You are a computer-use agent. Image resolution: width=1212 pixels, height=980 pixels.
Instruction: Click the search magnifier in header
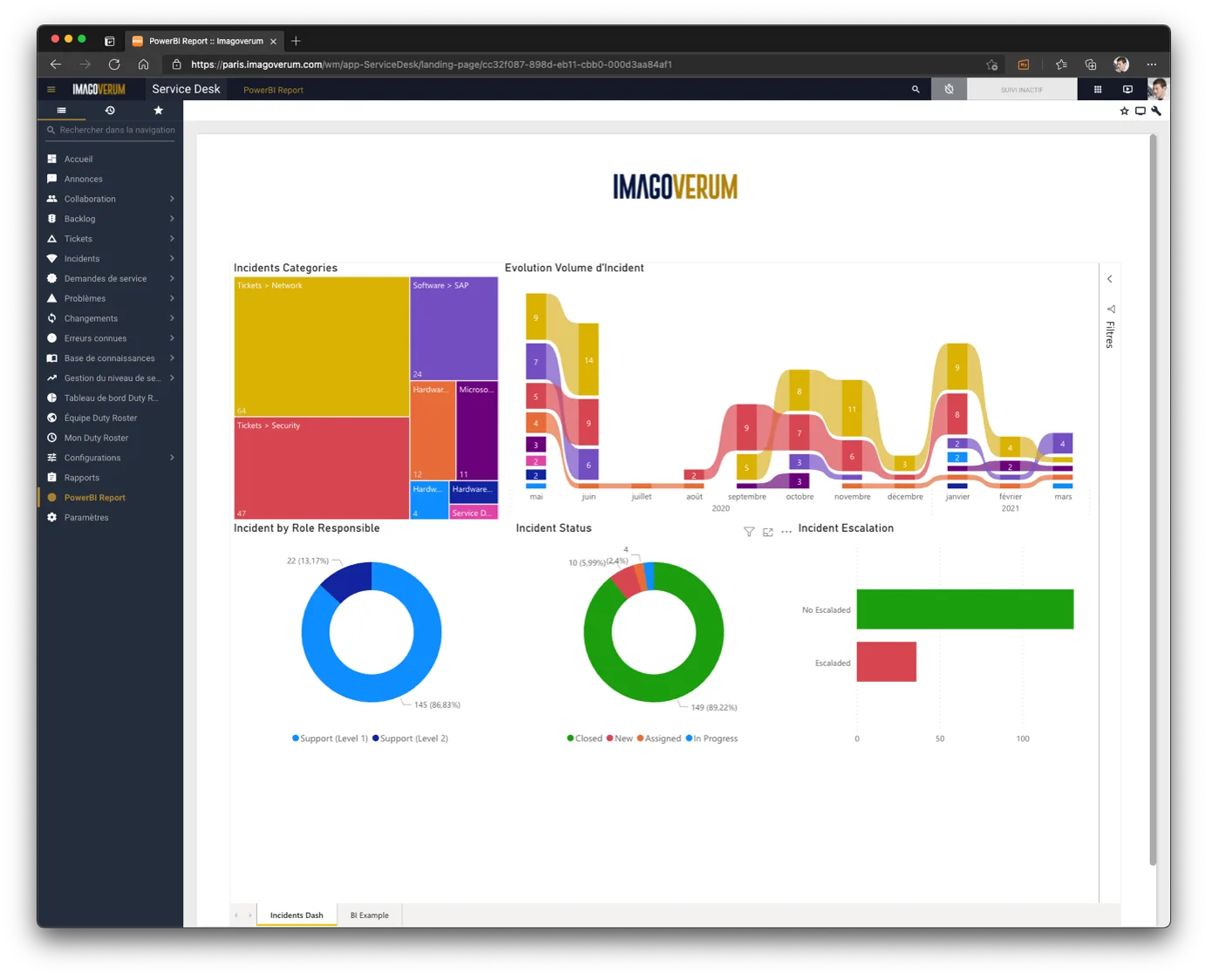coord(916,89)
